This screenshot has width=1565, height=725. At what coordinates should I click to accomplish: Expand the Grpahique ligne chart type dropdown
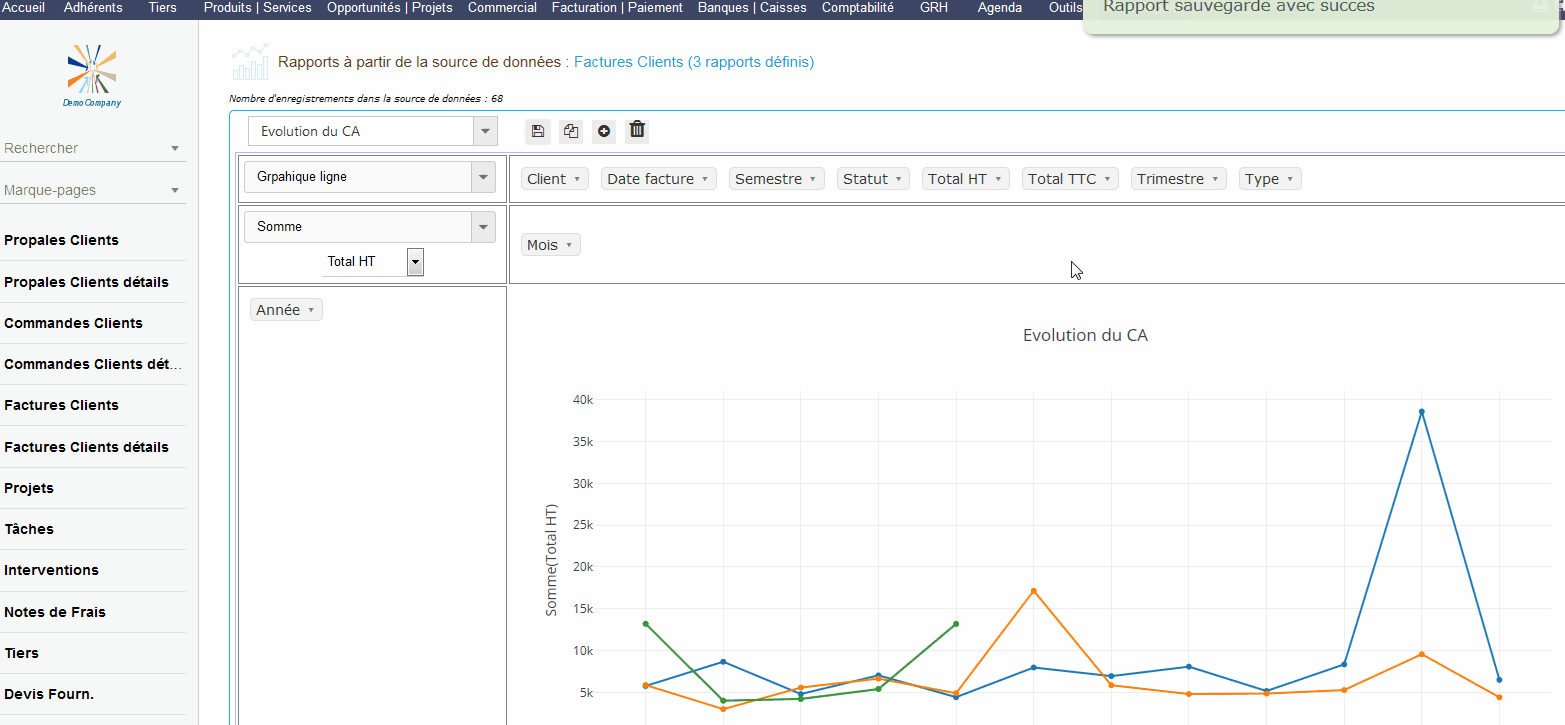(x=484, y=177)
